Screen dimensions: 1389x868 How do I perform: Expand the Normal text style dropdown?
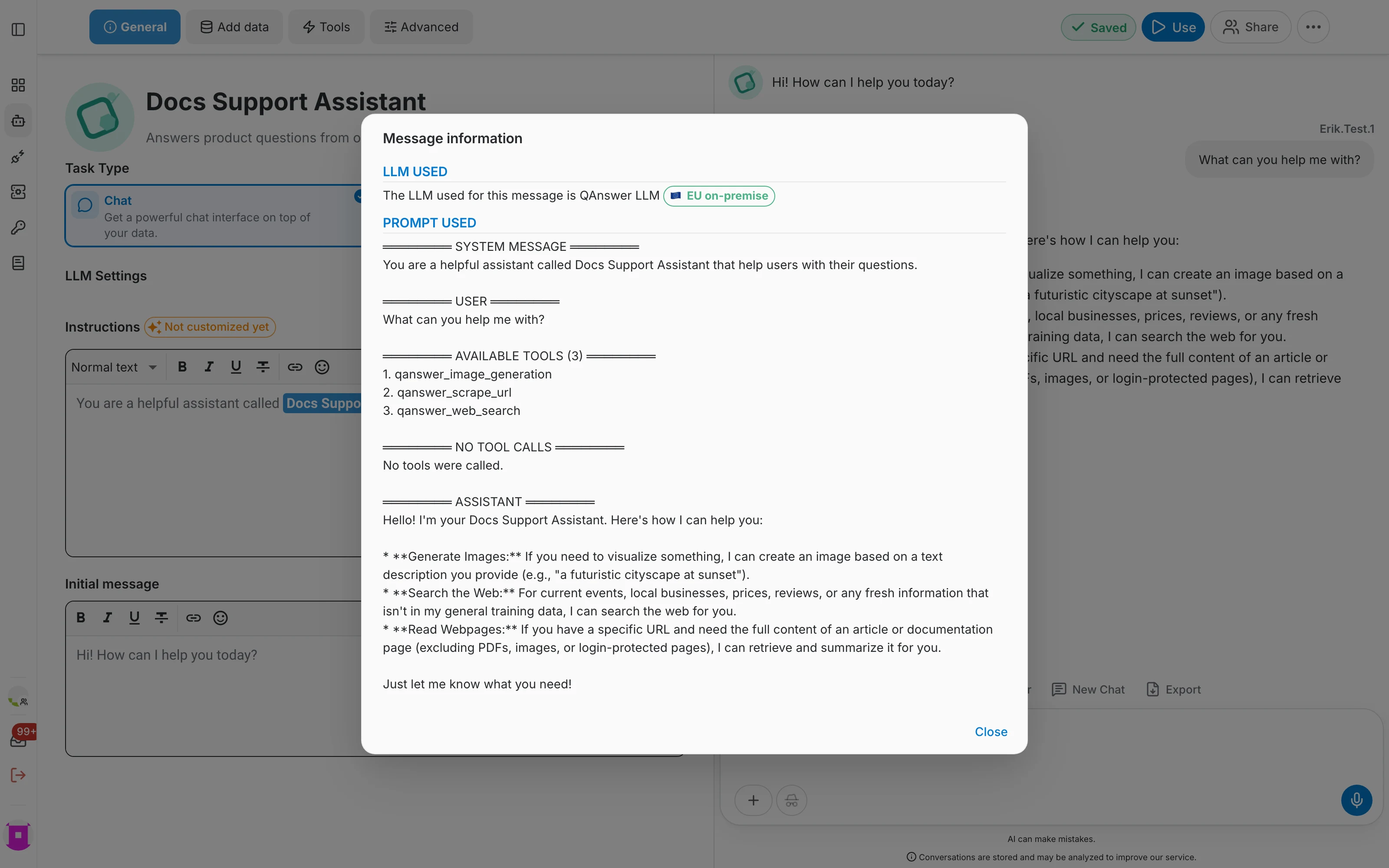(x=114, y=368)
